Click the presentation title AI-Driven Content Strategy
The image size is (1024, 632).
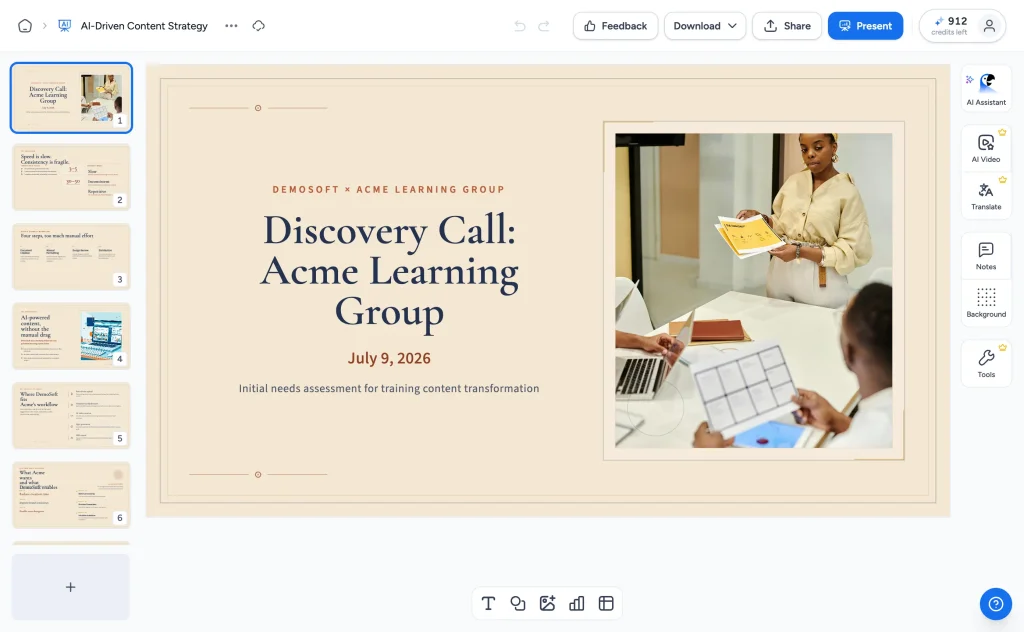point(144,26)
